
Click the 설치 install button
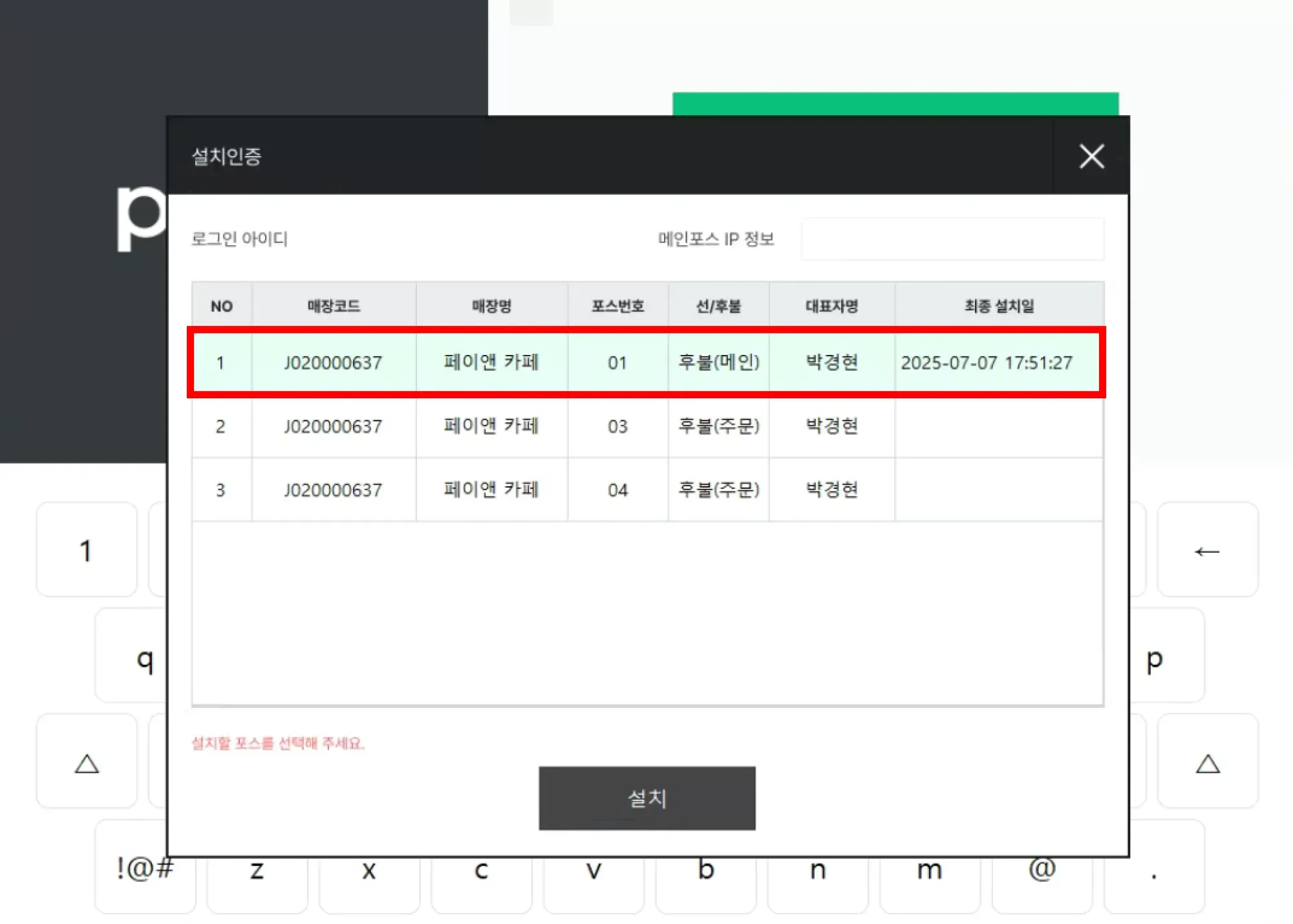pos(646,798)
